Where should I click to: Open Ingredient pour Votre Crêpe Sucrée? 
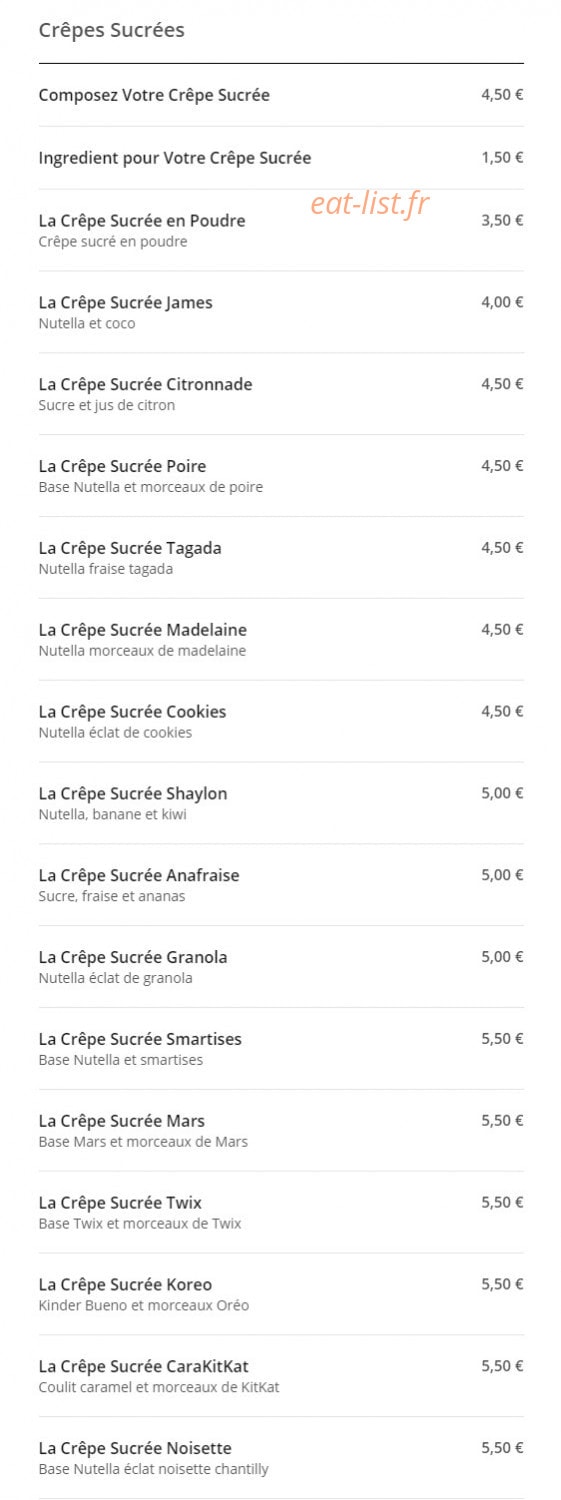[x=281, y=158]
